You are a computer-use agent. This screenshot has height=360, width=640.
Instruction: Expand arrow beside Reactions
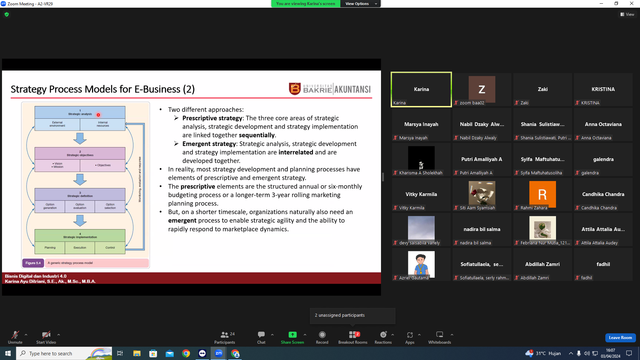(393, 335)
